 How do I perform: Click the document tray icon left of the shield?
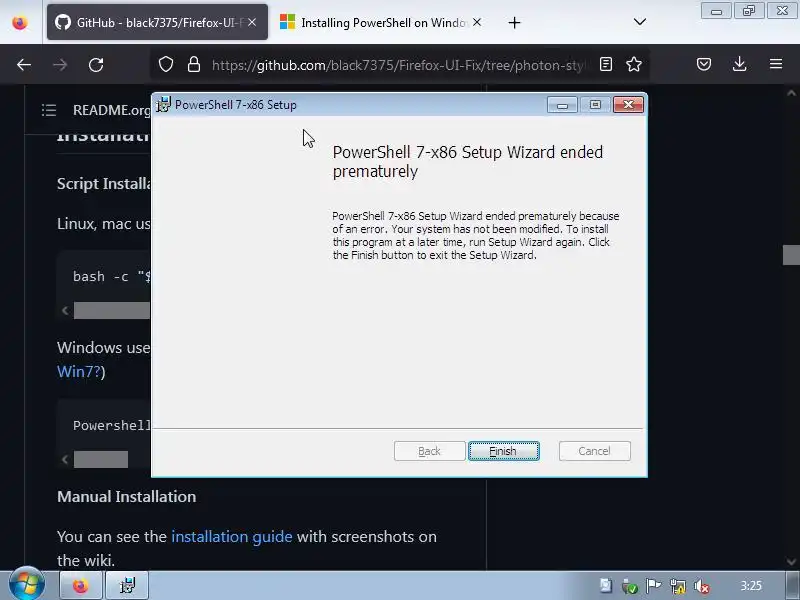tap(606, 586)
